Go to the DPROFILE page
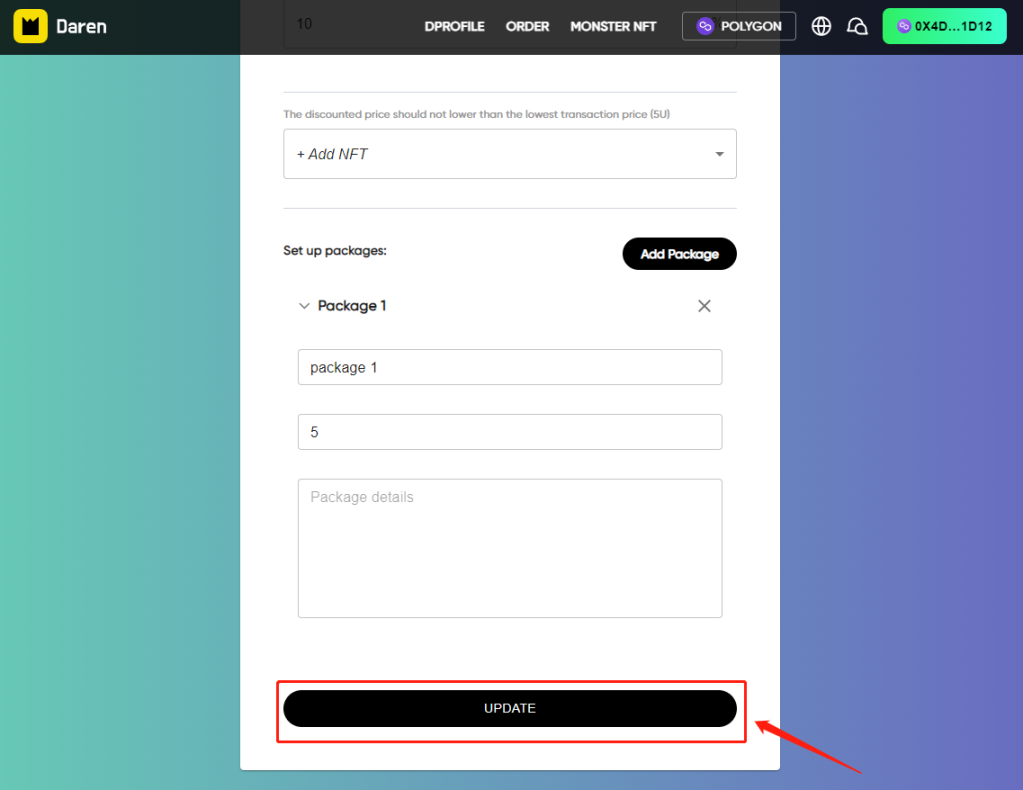This screenshot has width=1023, height=790. (x=454, y=26)
